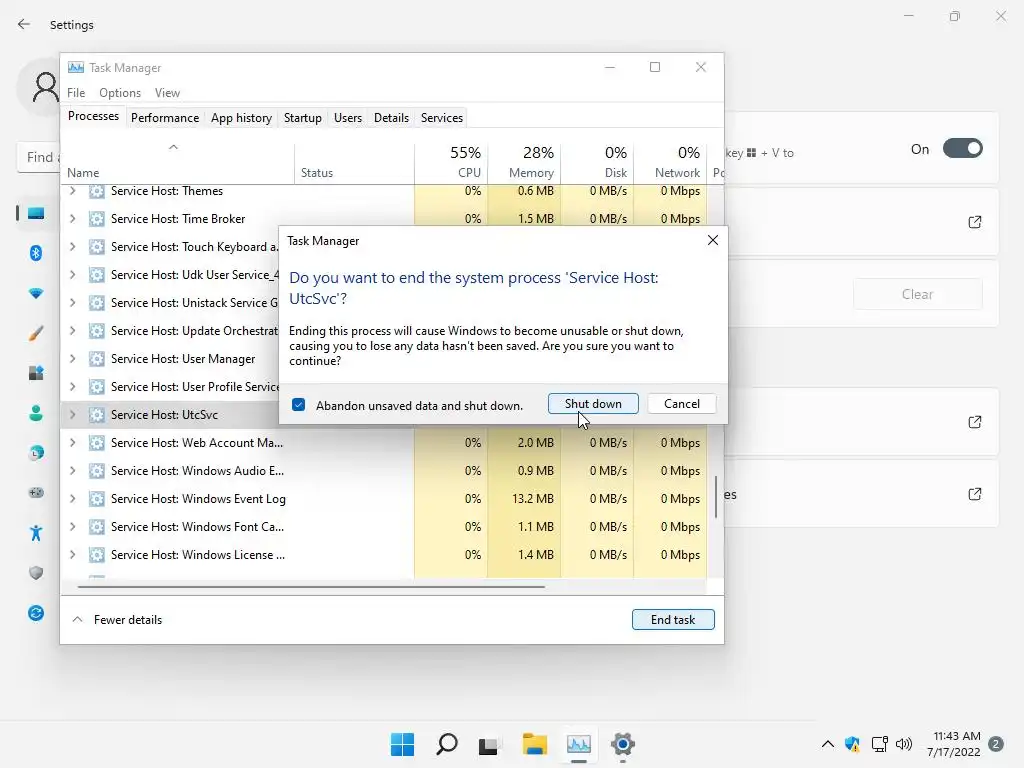Click the Clear button in Settings
Screen dimensions: 1024x768
coord(917,294)
